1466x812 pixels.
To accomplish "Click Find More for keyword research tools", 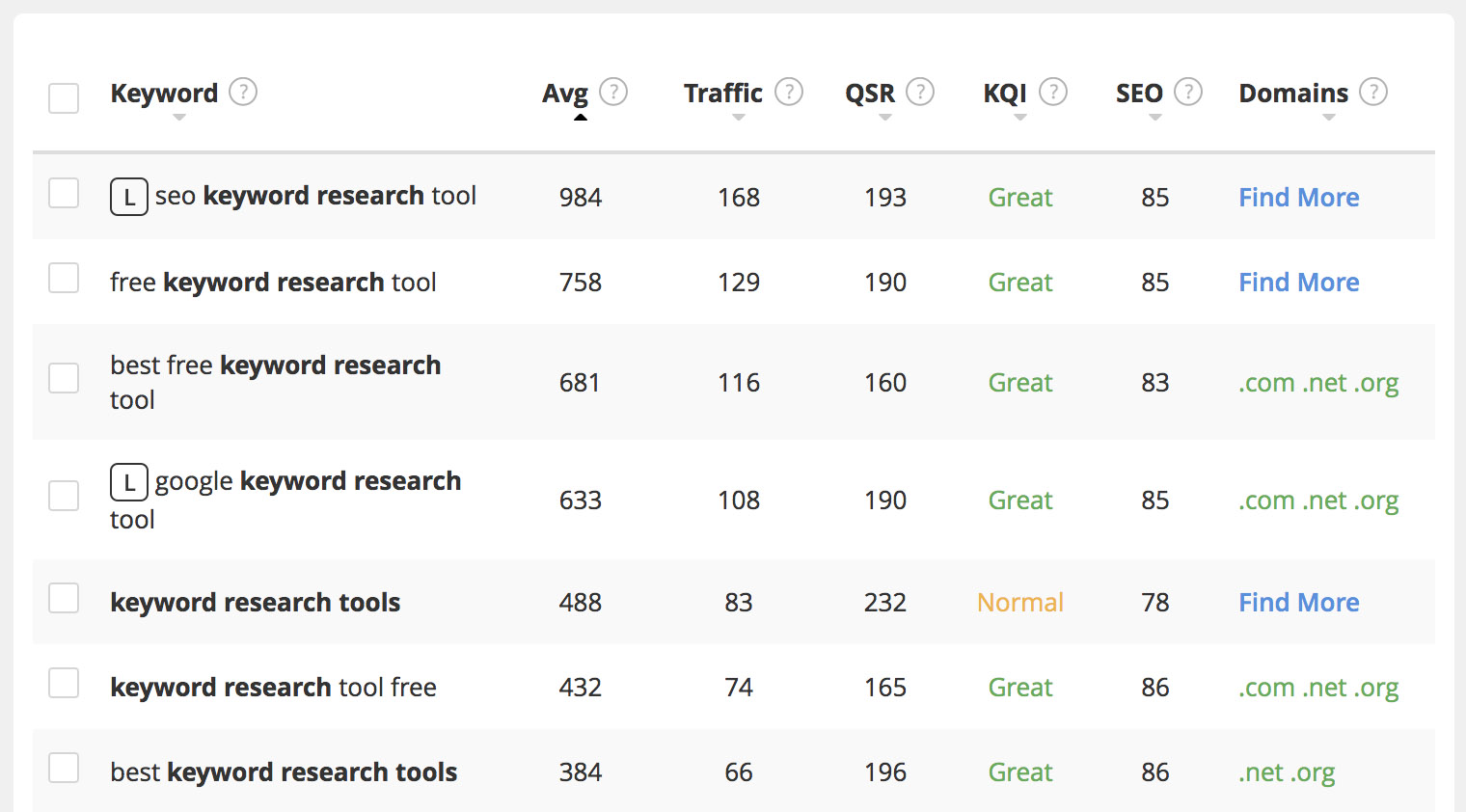I will (1299, 602).
